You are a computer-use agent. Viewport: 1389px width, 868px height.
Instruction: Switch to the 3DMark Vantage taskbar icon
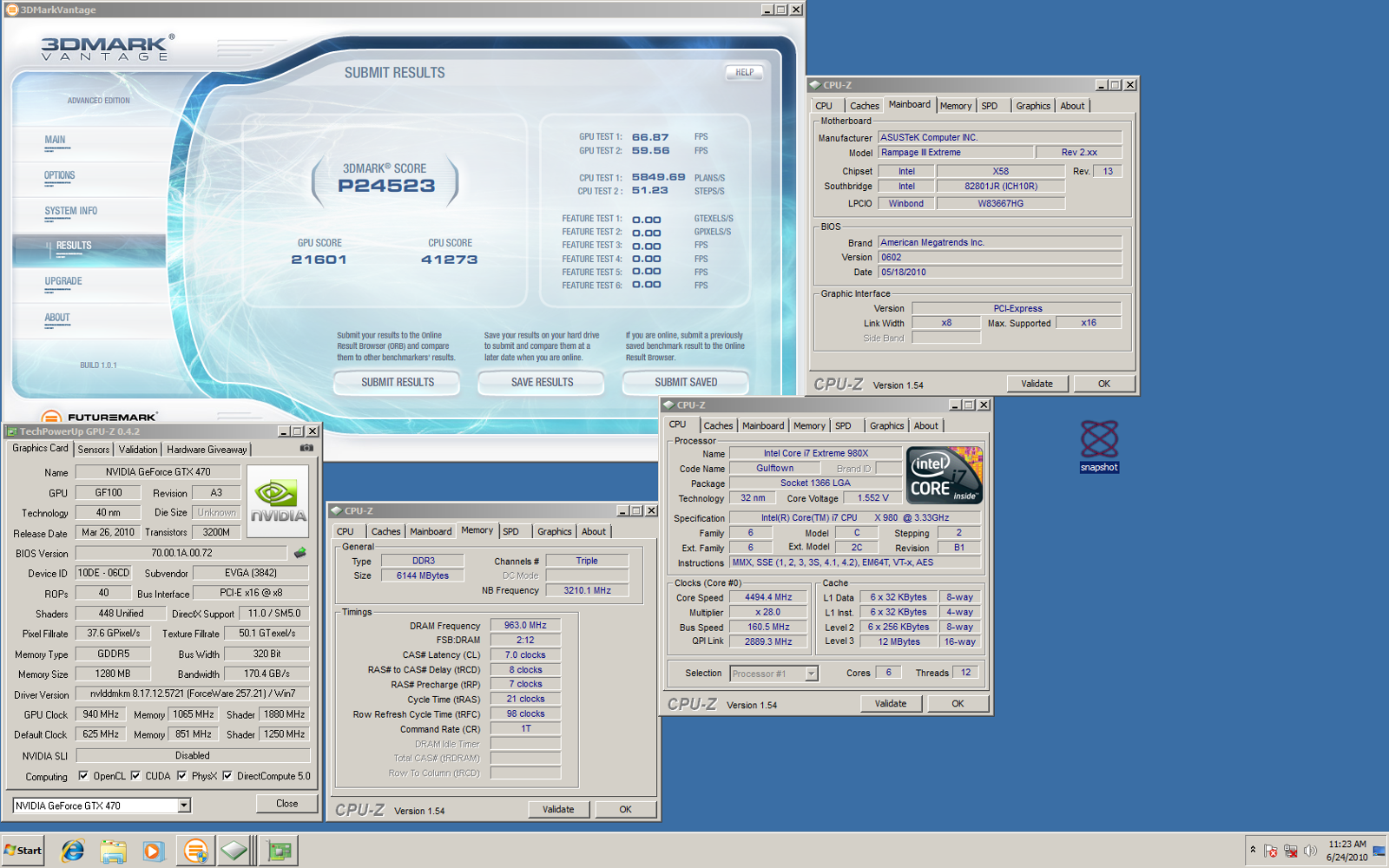pyautogui.click(x=196, y=851)
